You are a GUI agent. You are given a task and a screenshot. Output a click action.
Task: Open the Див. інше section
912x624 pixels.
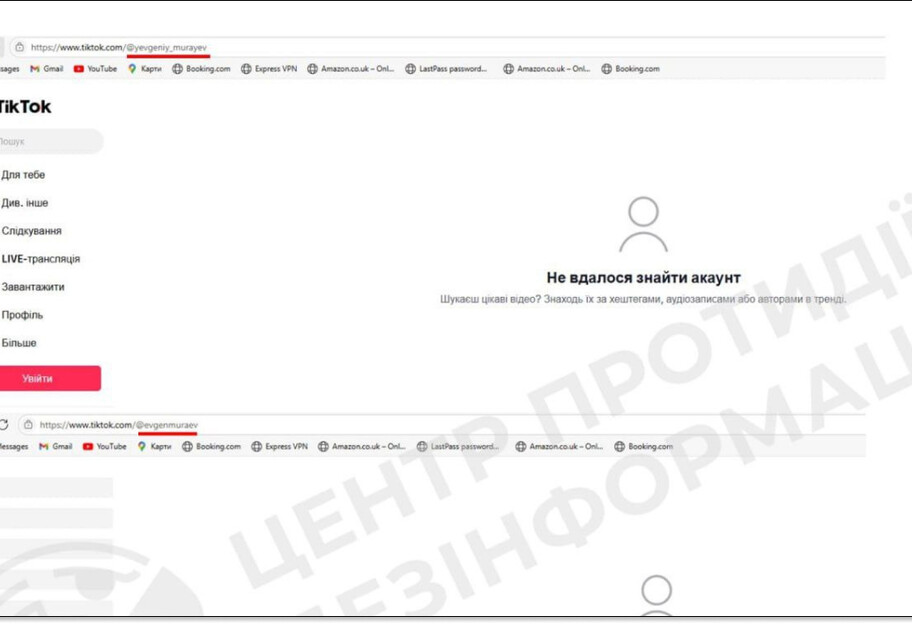(25, 203)
